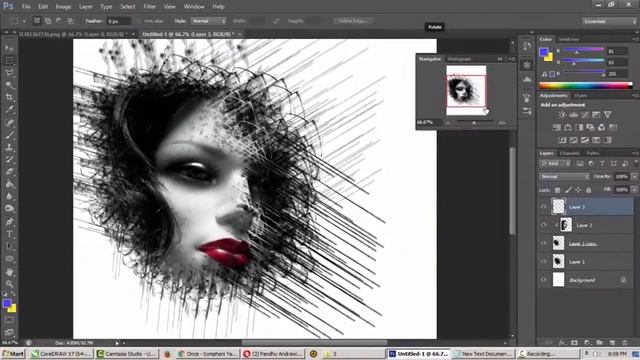
Task: Open CorelDRAW X7 in taskbar
Action: click(62, 354)
